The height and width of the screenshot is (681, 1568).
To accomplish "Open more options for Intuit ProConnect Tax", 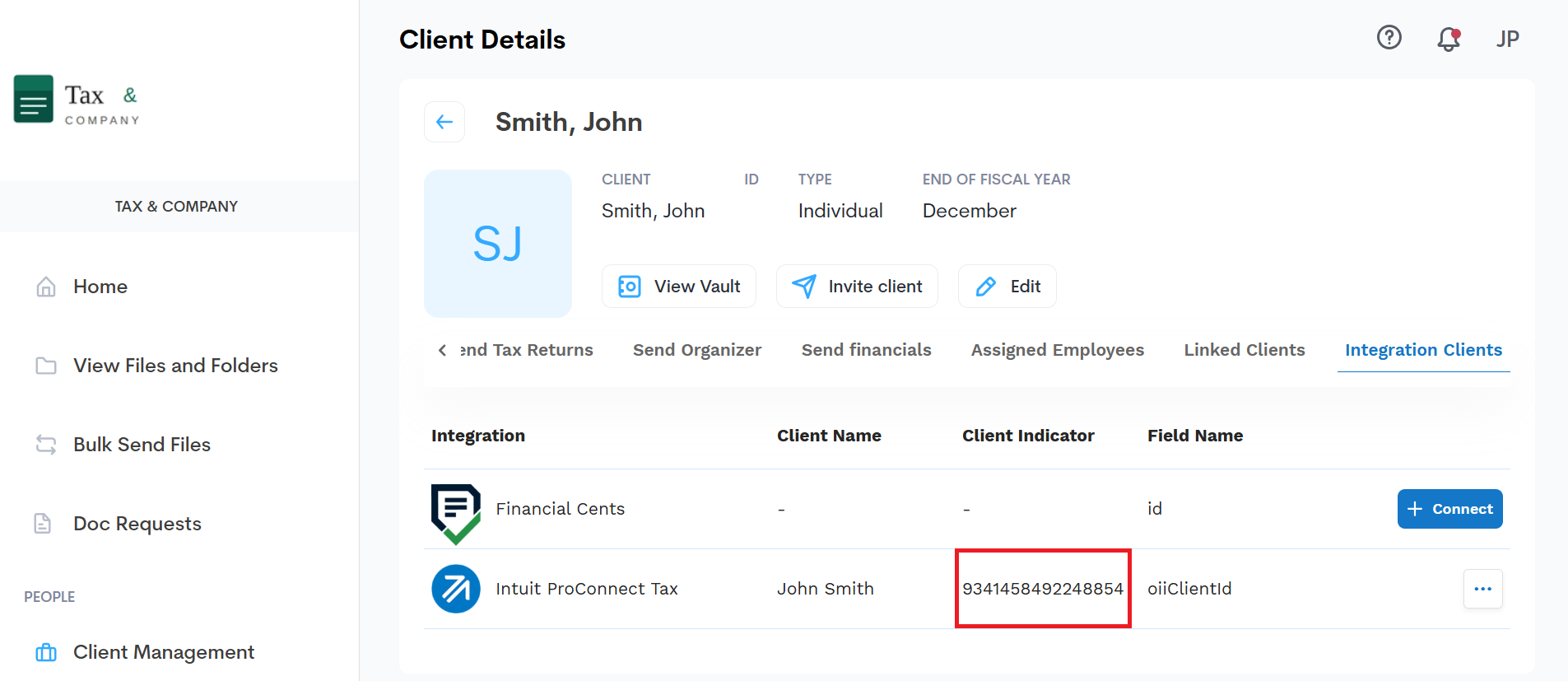I will tap(1483, 589).
